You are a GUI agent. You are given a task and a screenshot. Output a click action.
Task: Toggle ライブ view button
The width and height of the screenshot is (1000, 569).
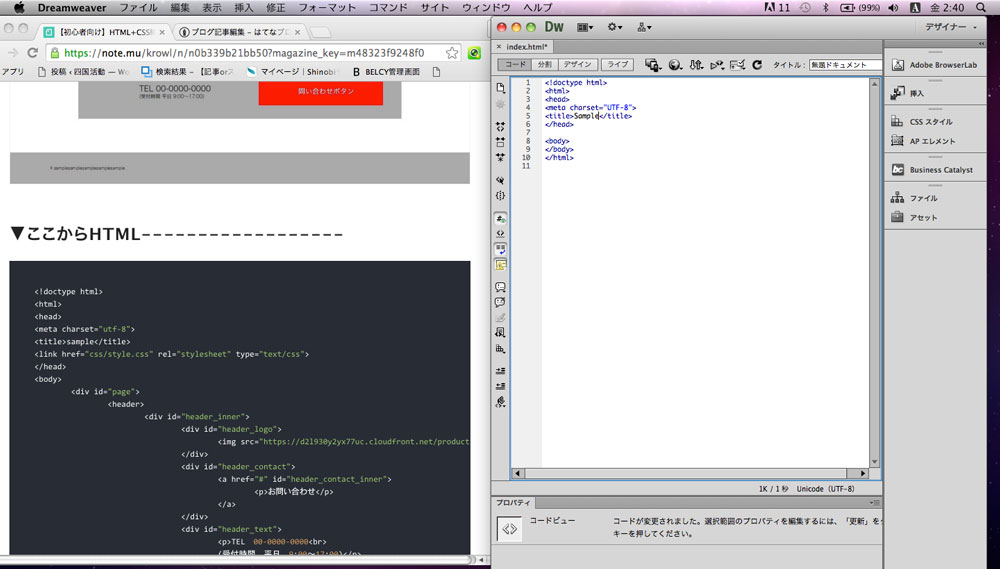point(617,64)
